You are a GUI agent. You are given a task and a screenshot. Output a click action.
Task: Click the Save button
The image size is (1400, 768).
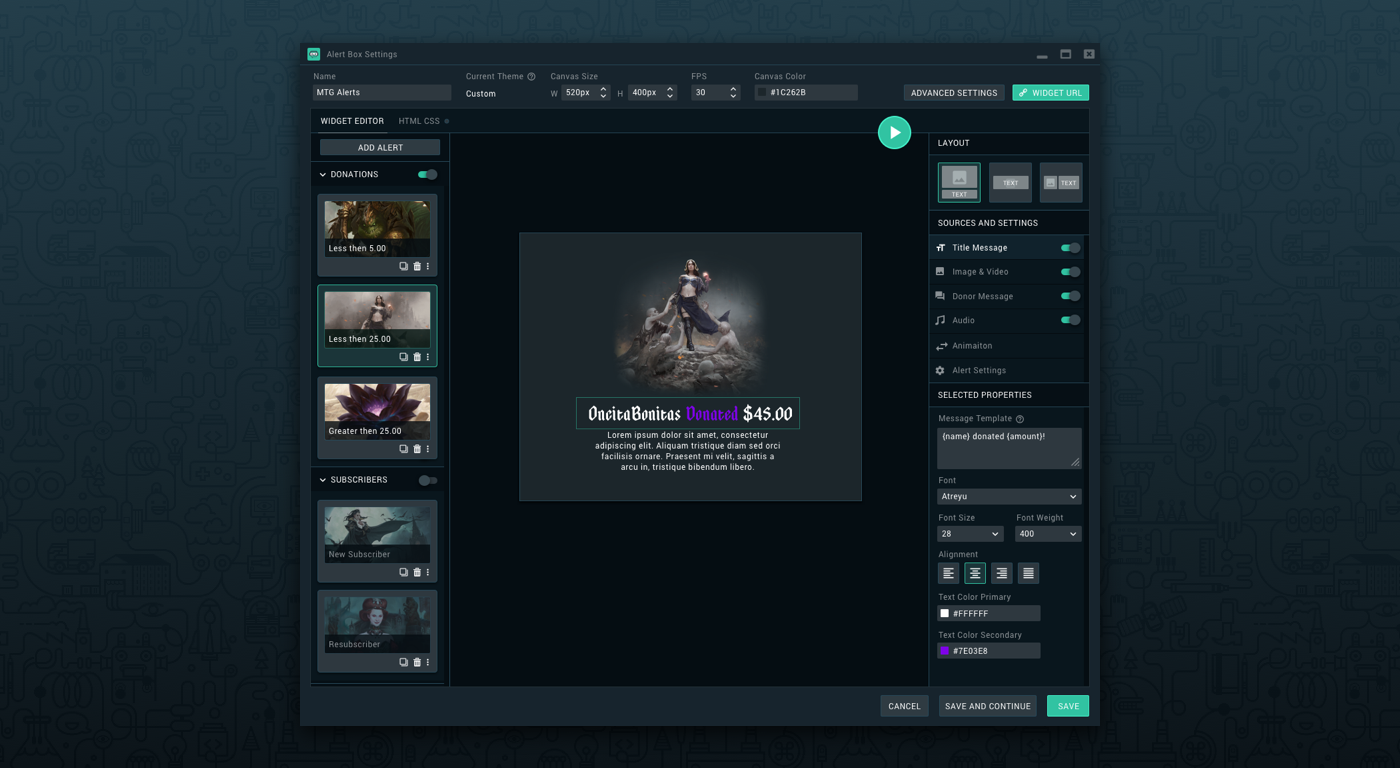click(1068, 706)
